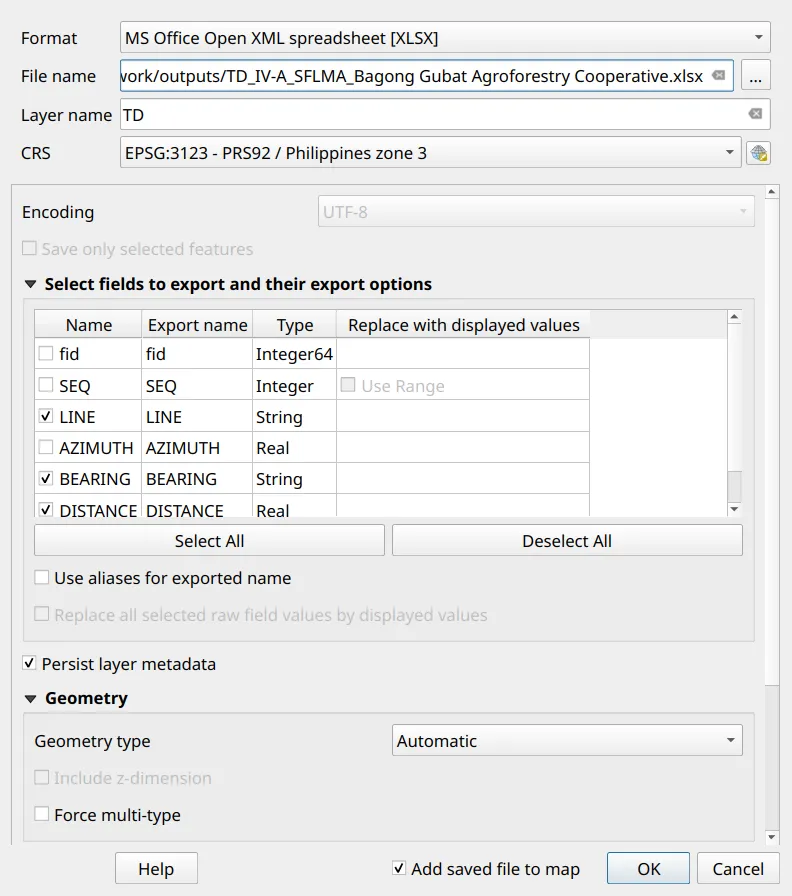Click Replace with displayed values column header
Image resolution: width=792 pixels, height=896 pixels.
463,325
